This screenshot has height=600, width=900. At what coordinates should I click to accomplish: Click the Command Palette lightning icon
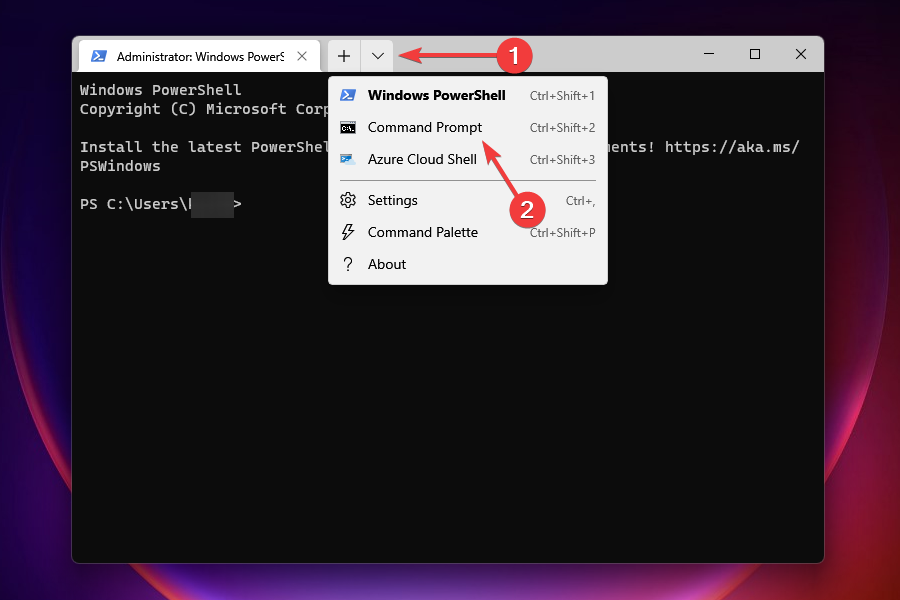(348, 232)
